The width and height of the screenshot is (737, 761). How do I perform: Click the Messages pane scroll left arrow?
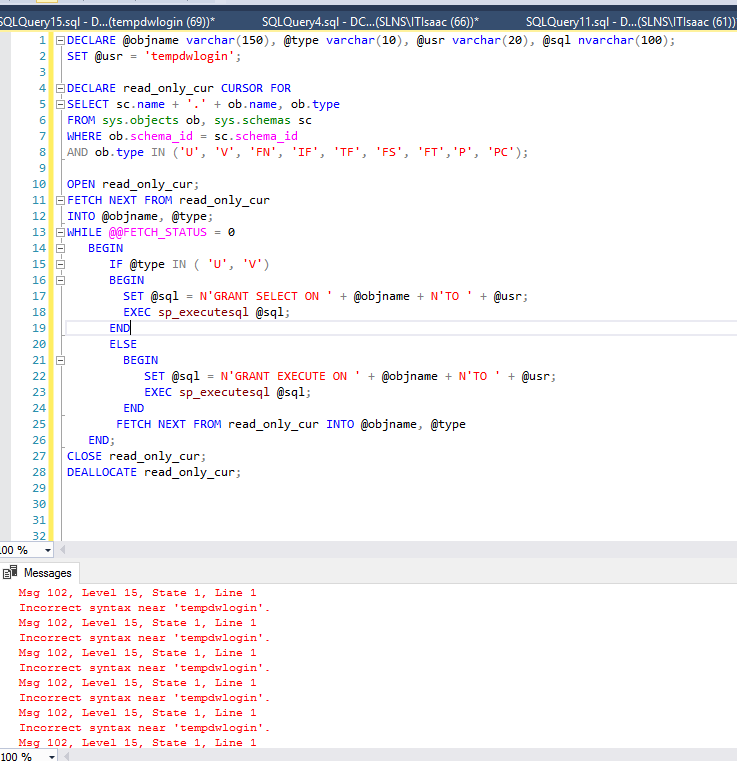(x=66, y=757)
